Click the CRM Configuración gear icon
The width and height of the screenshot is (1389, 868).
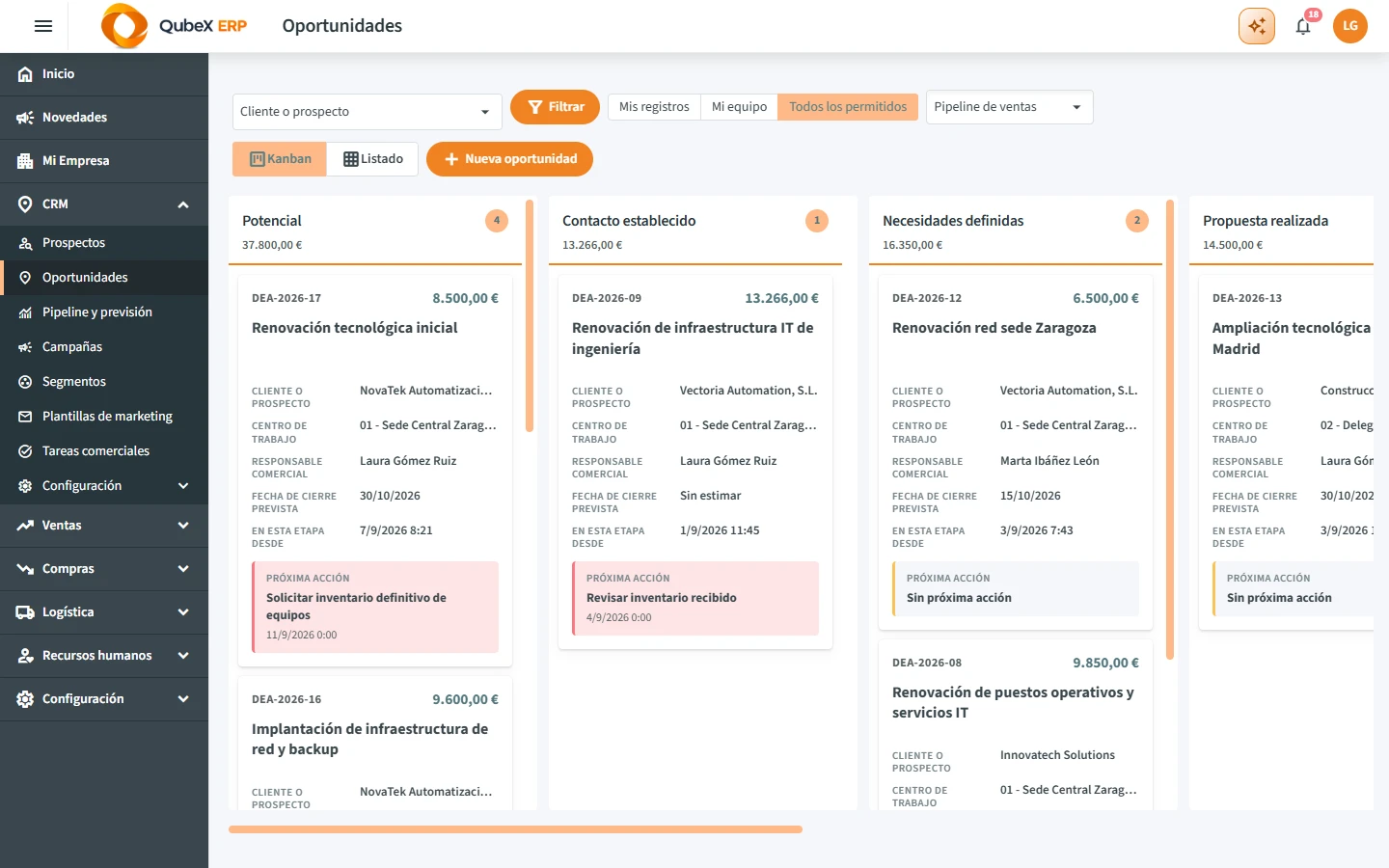click(25, 486)
